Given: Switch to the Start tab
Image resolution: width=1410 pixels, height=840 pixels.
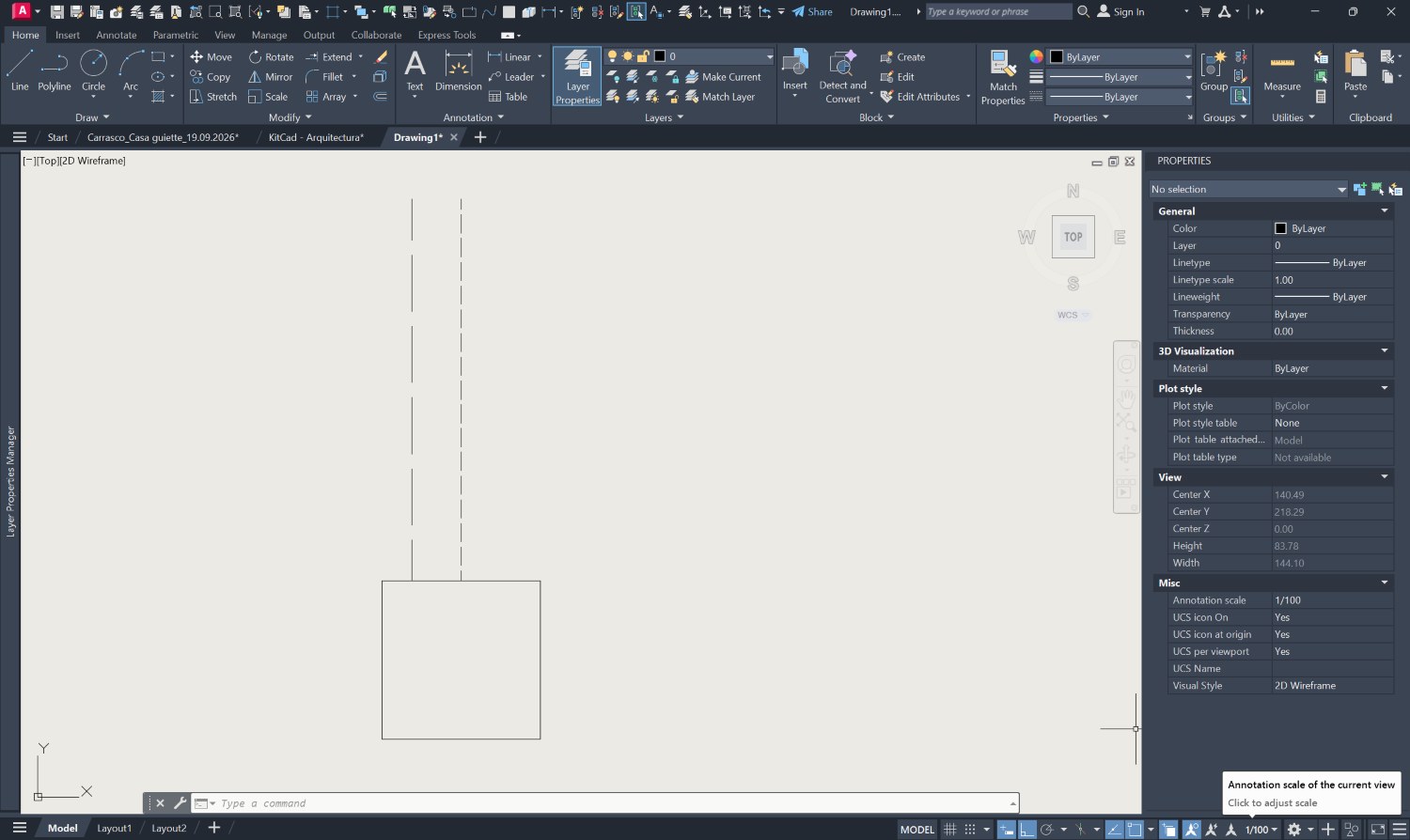Looking at the screenshot, I should pos(57,137).
